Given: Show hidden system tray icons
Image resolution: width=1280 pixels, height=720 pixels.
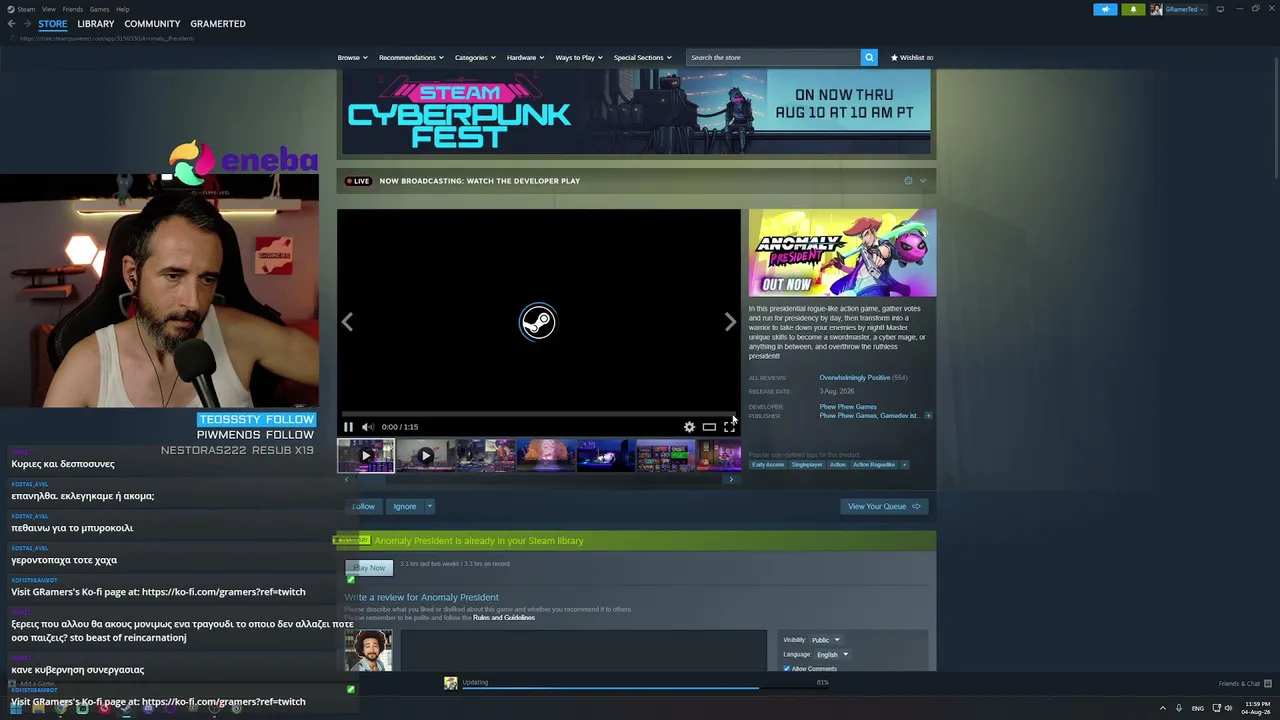Looking at the screenshot, I should click(1162, 708).
